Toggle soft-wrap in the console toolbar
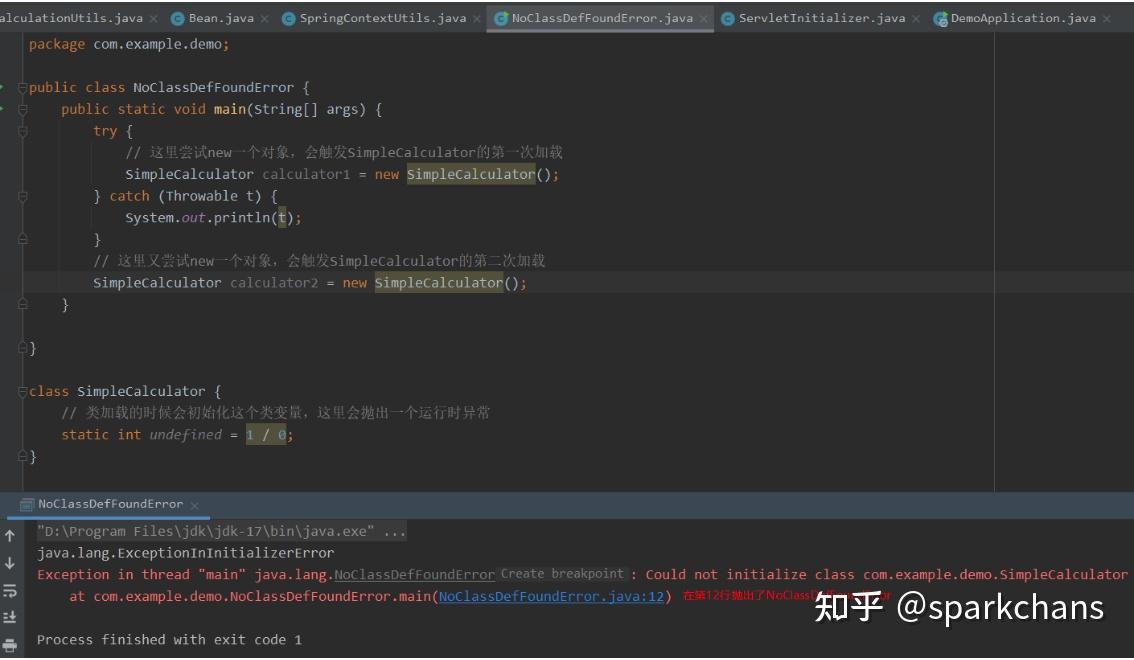Image resolution: width=1134 pixels, height=660 pixels. coord(9,589)
